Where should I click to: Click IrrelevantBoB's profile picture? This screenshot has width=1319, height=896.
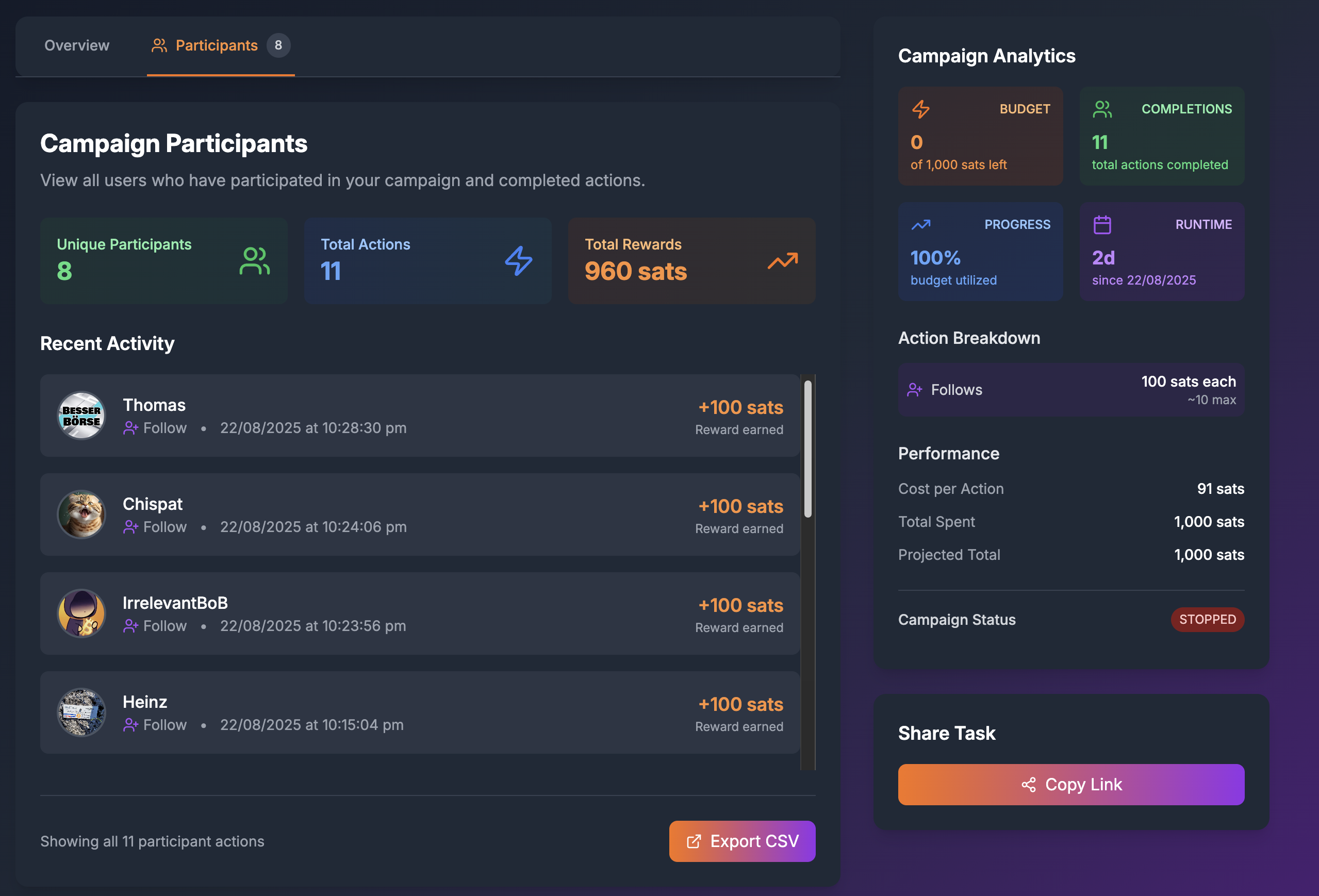click(81, 613)
